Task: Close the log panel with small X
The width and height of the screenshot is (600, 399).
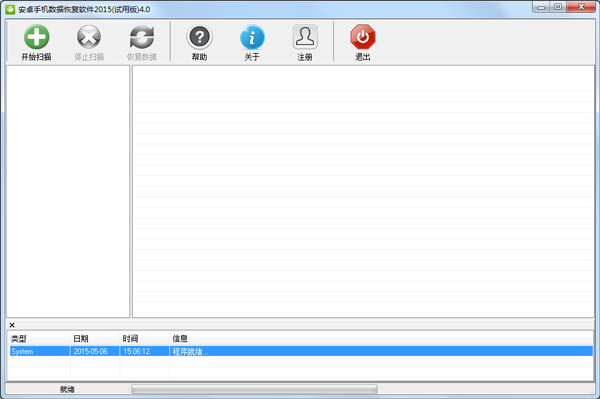Action: 12,325
